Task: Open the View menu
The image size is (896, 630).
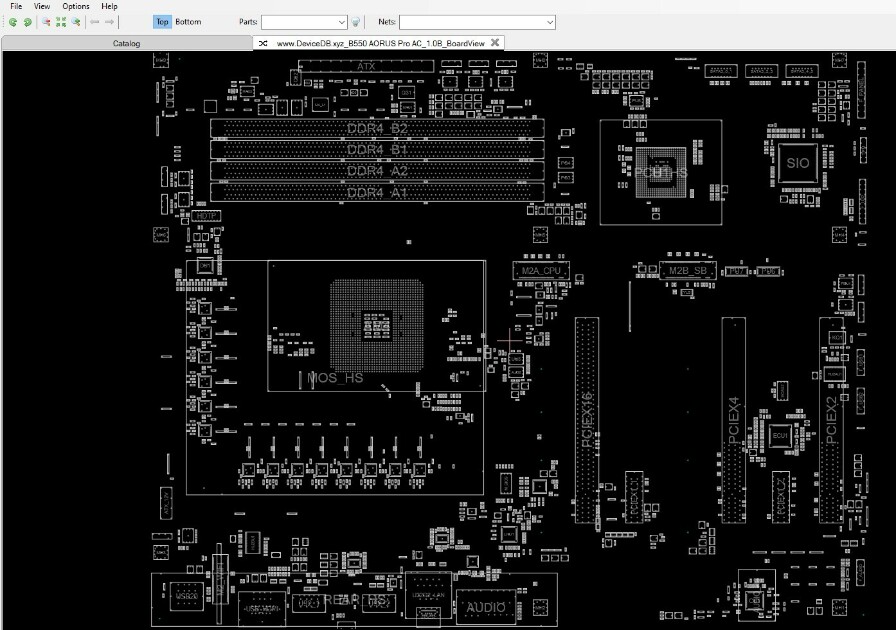Action: click(x=42, y=6)
